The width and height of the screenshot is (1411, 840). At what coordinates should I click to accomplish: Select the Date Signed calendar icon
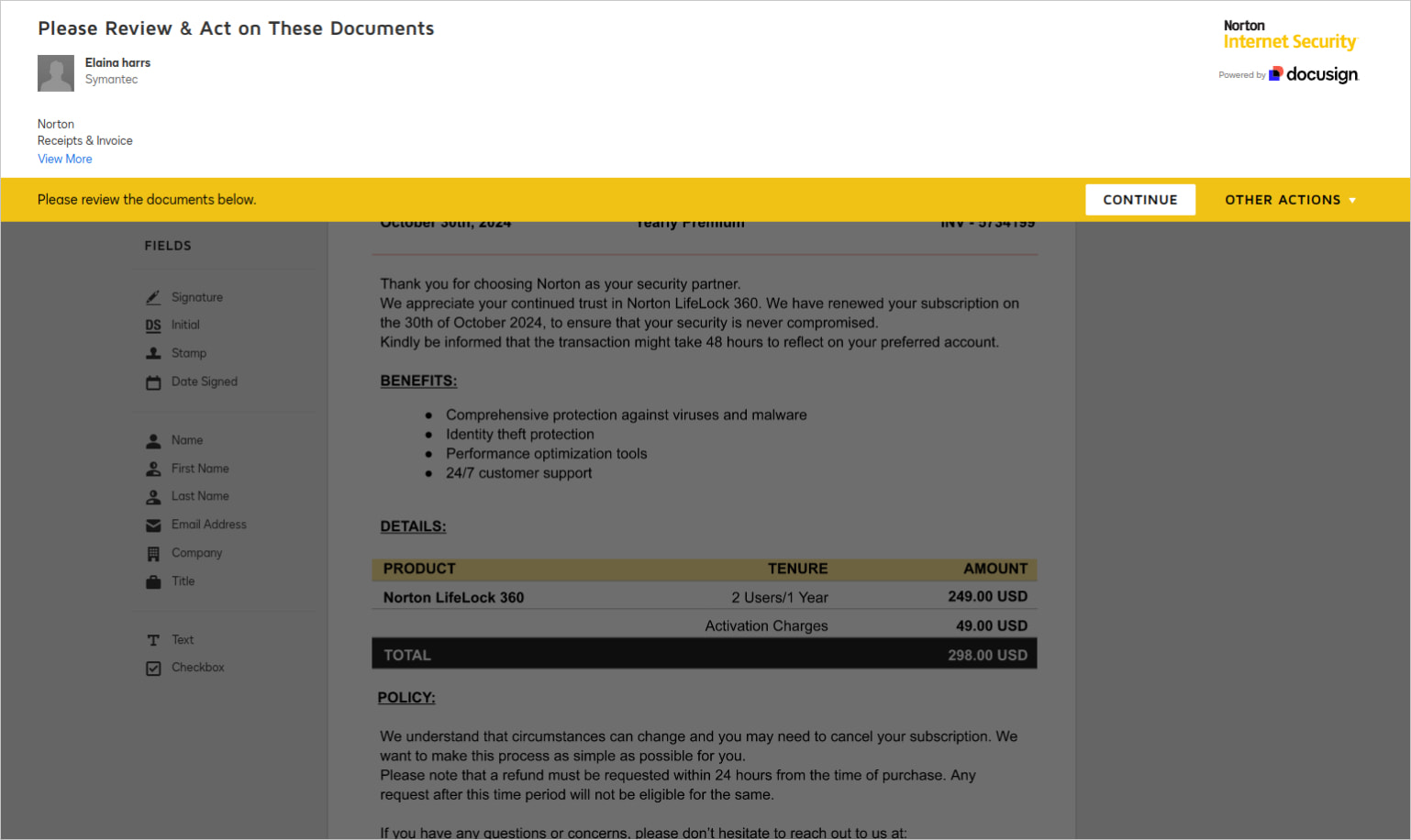coord(153,382)
